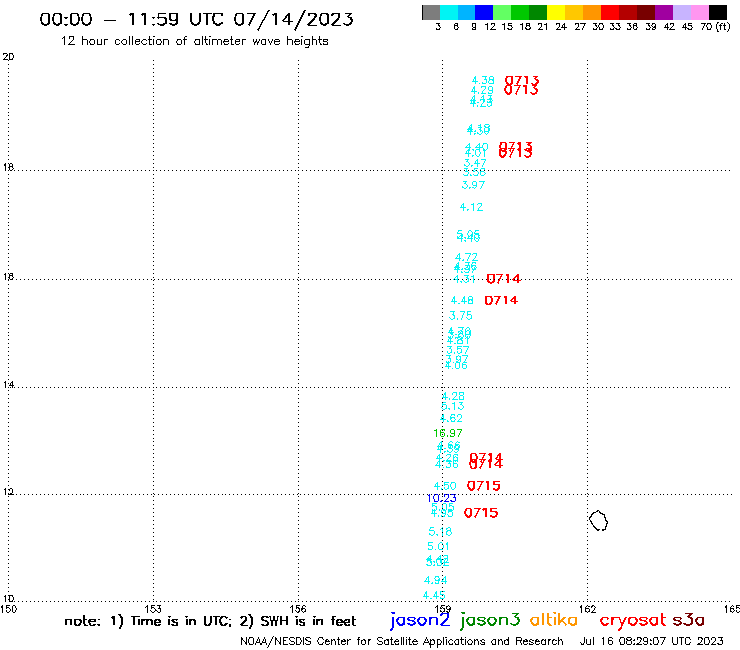Screen dimensions: 740x650
Task: Click the NOAA/NESDIS Center credit line
Action: (x=402, y=641)
